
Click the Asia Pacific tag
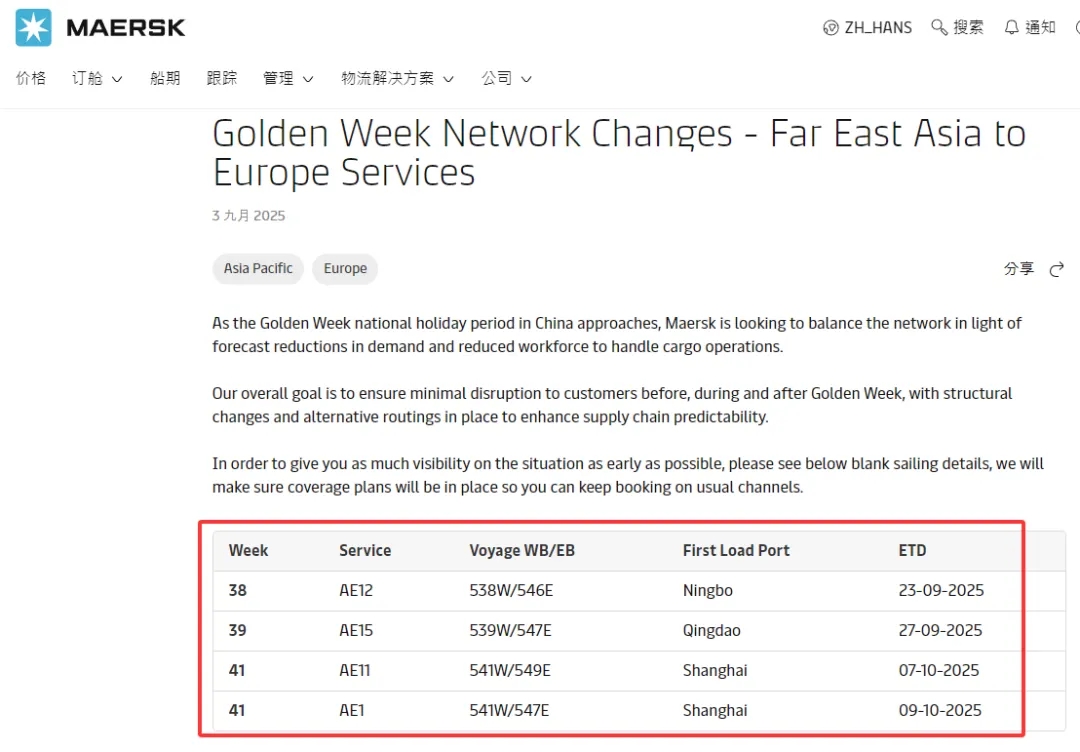[x=258, y=268]
